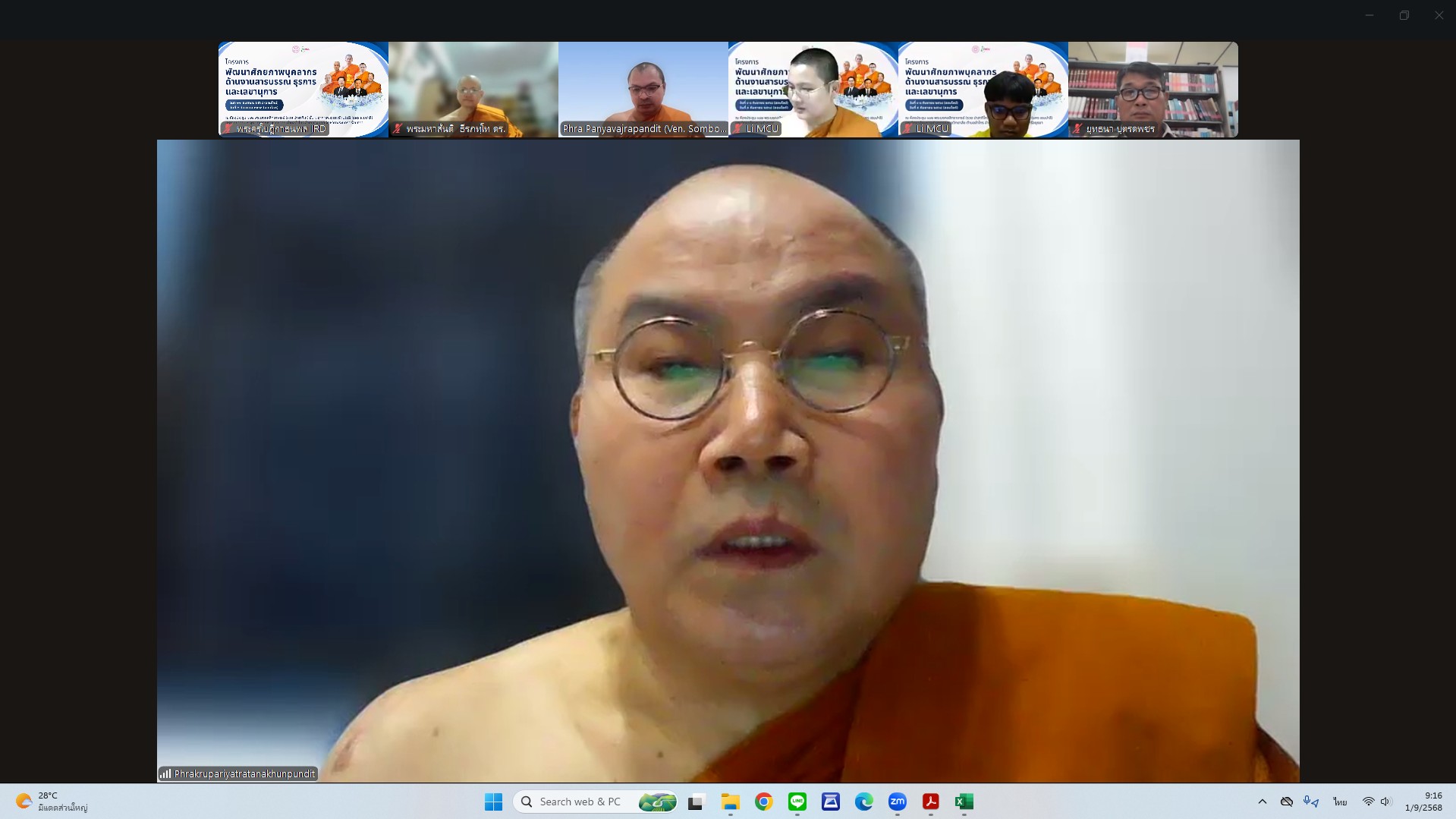The height and width of the screenshot is (819, 1456).
Task: Open LINE messenger from the taskbar
Action: tap(797, 802)
